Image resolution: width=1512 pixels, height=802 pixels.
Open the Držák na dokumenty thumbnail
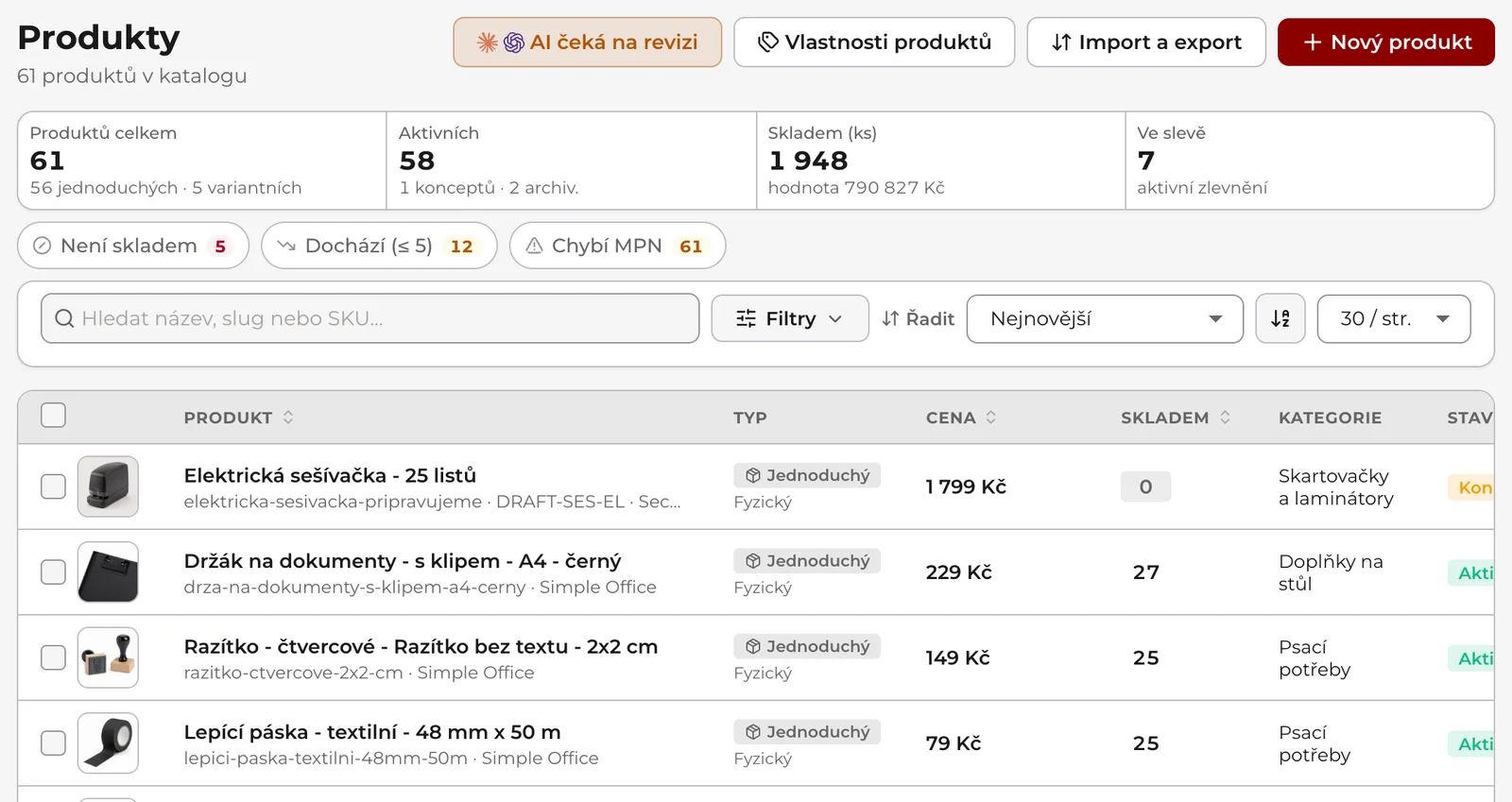[x=108, y=572]
